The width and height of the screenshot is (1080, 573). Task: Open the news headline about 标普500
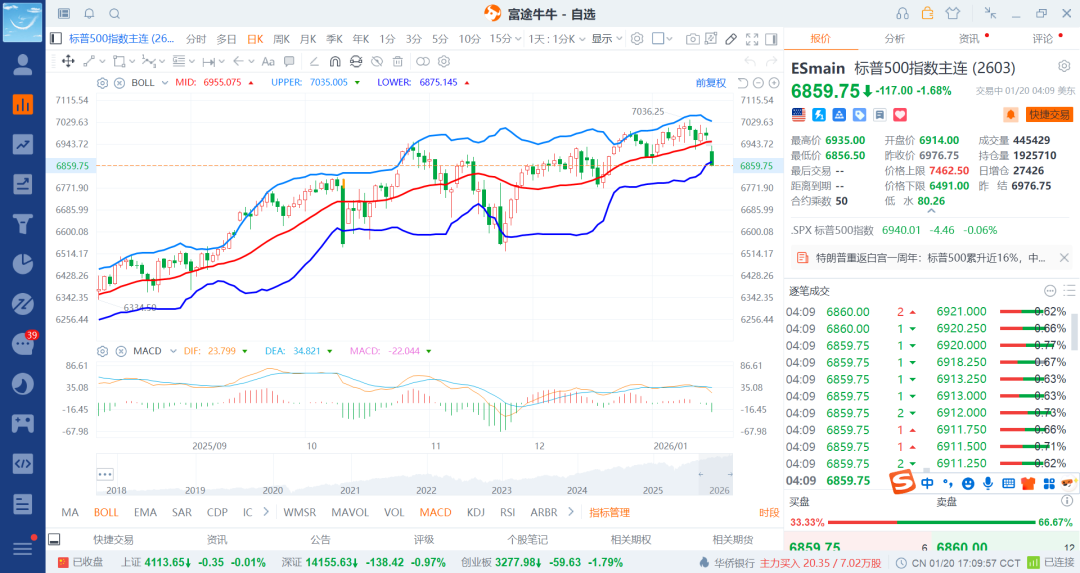[x=929, y=258]
